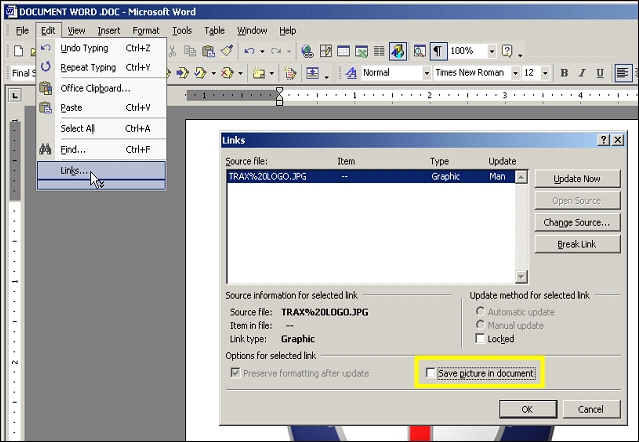Screen dimensions: 639x442
Task: Toggle the Locked checkbox
Action: pos(480,339)
